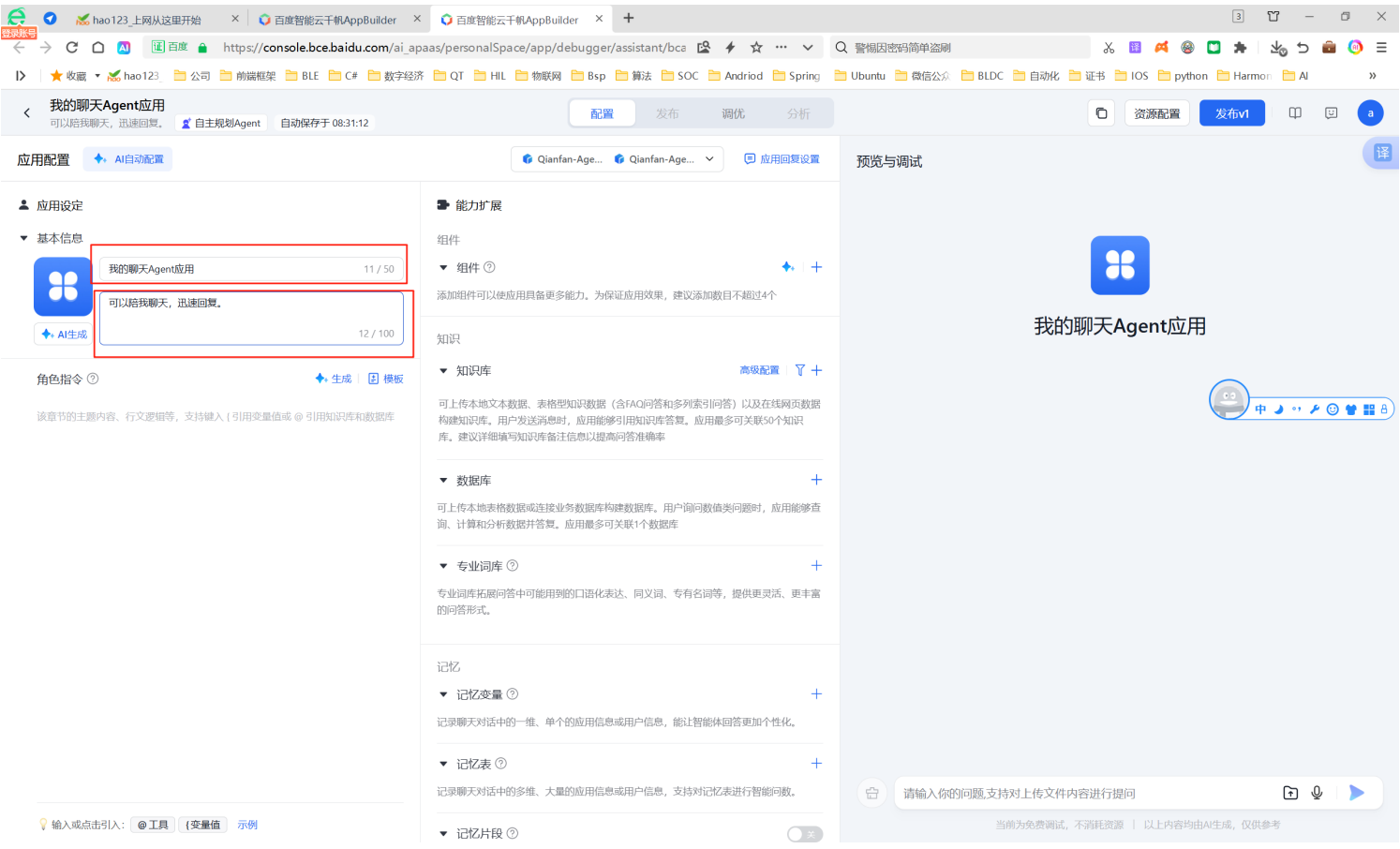Viewport: 1400px width, 849px height.
Task: Open the user avatar 'a' menu
Action: 1370,113
